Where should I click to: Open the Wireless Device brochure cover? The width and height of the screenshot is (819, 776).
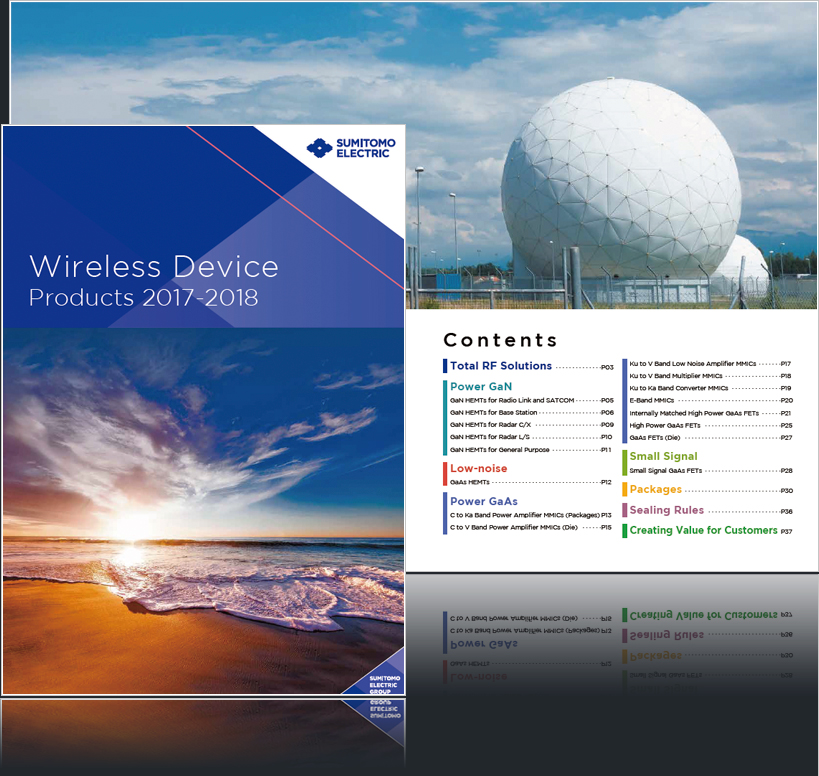click(203, 410)
